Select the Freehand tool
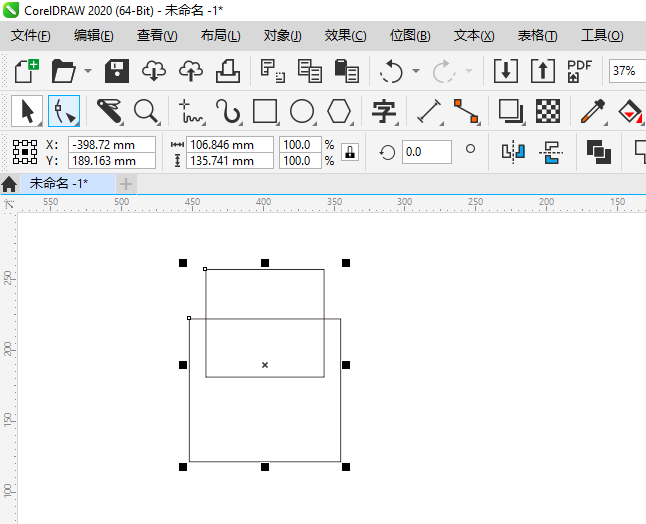The width and height of the screenshot is (646, 524). (191, 112)
